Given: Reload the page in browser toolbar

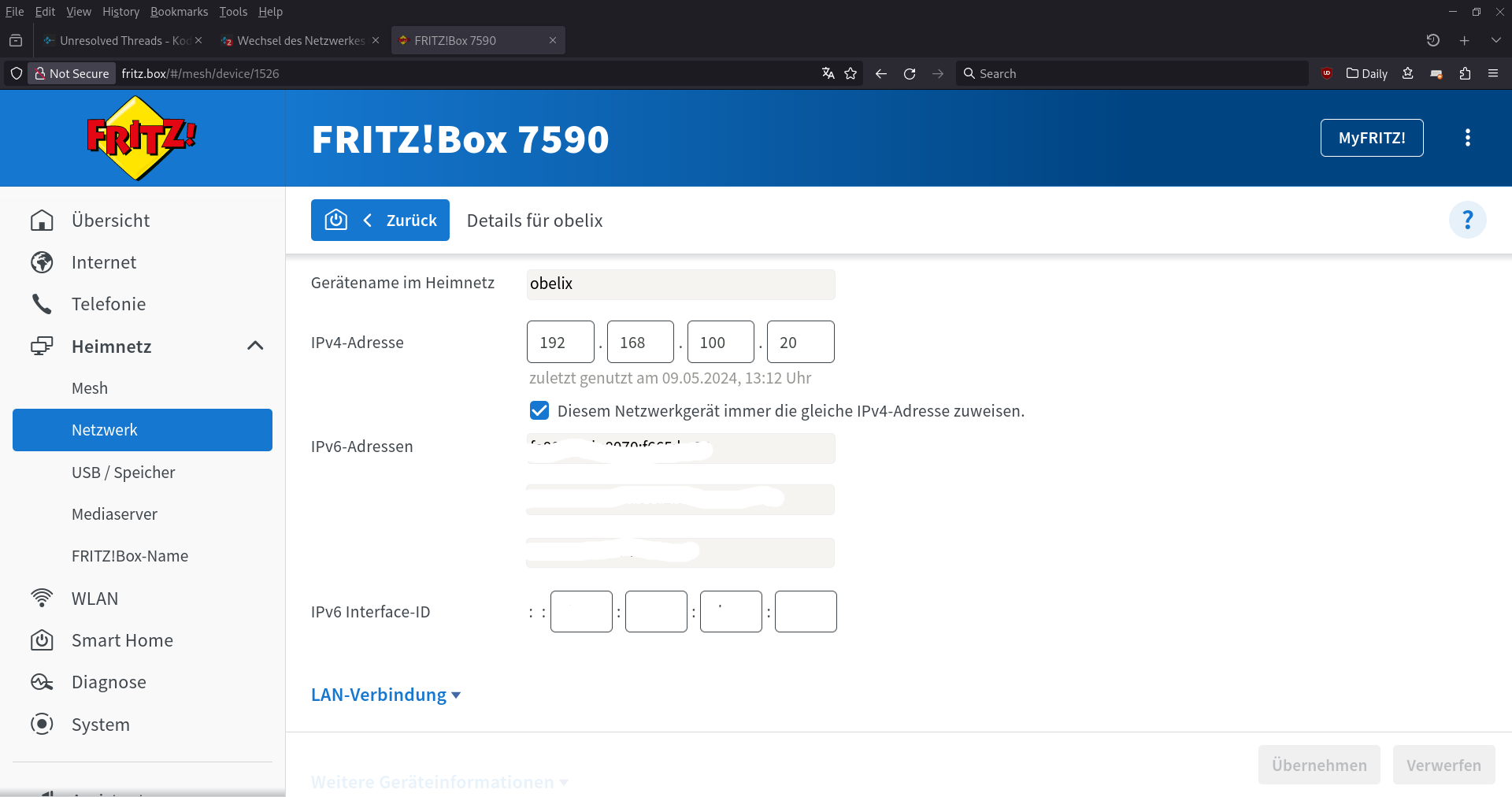Looking at the screenshot, I should tap(910, 73).
